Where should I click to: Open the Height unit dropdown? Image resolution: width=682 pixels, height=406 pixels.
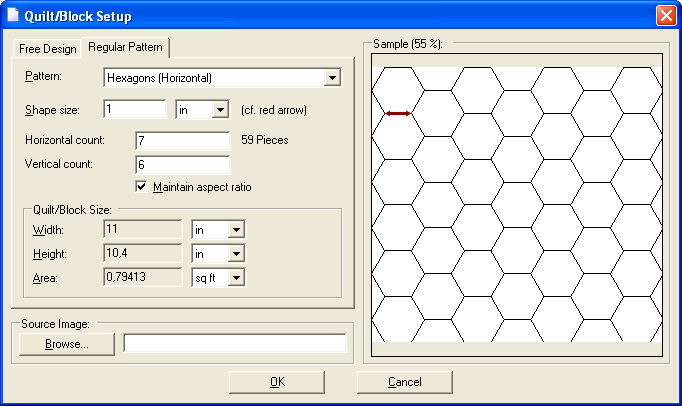[218, 254]
